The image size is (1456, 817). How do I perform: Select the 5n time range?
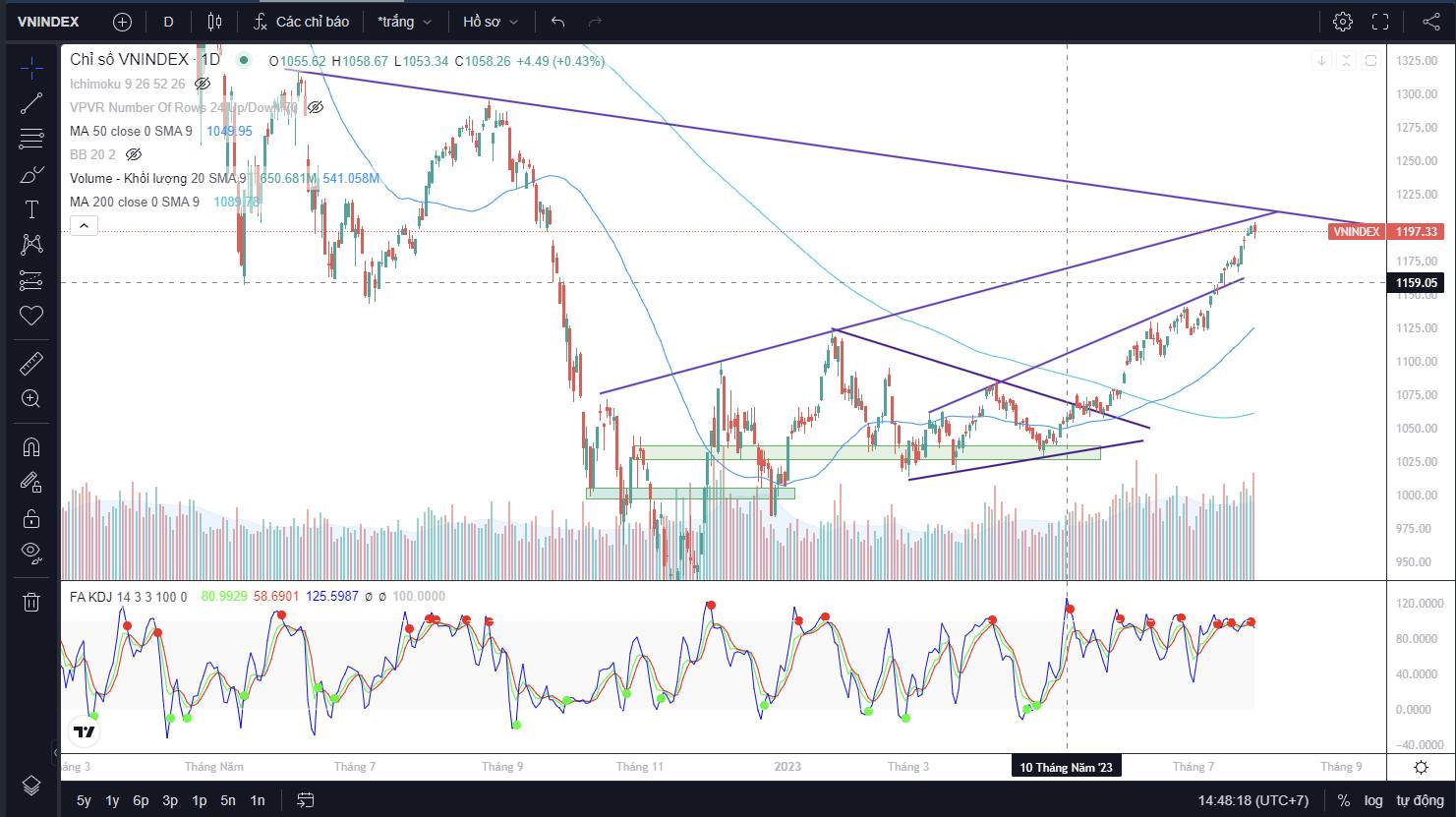point(228,800)
